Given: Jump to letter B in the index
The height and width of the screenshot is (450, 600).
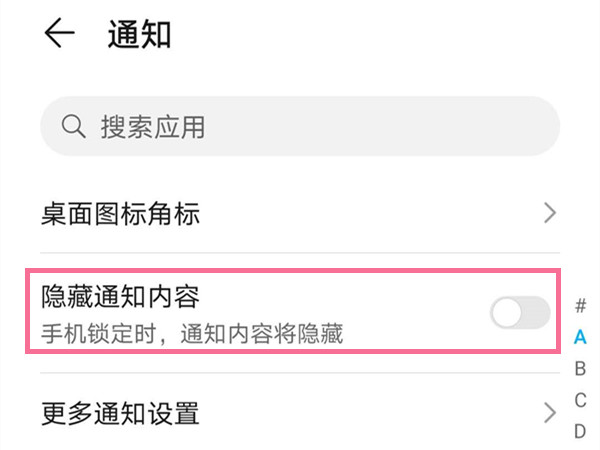Looking at the screenshot, I should [x=580, y=369].
